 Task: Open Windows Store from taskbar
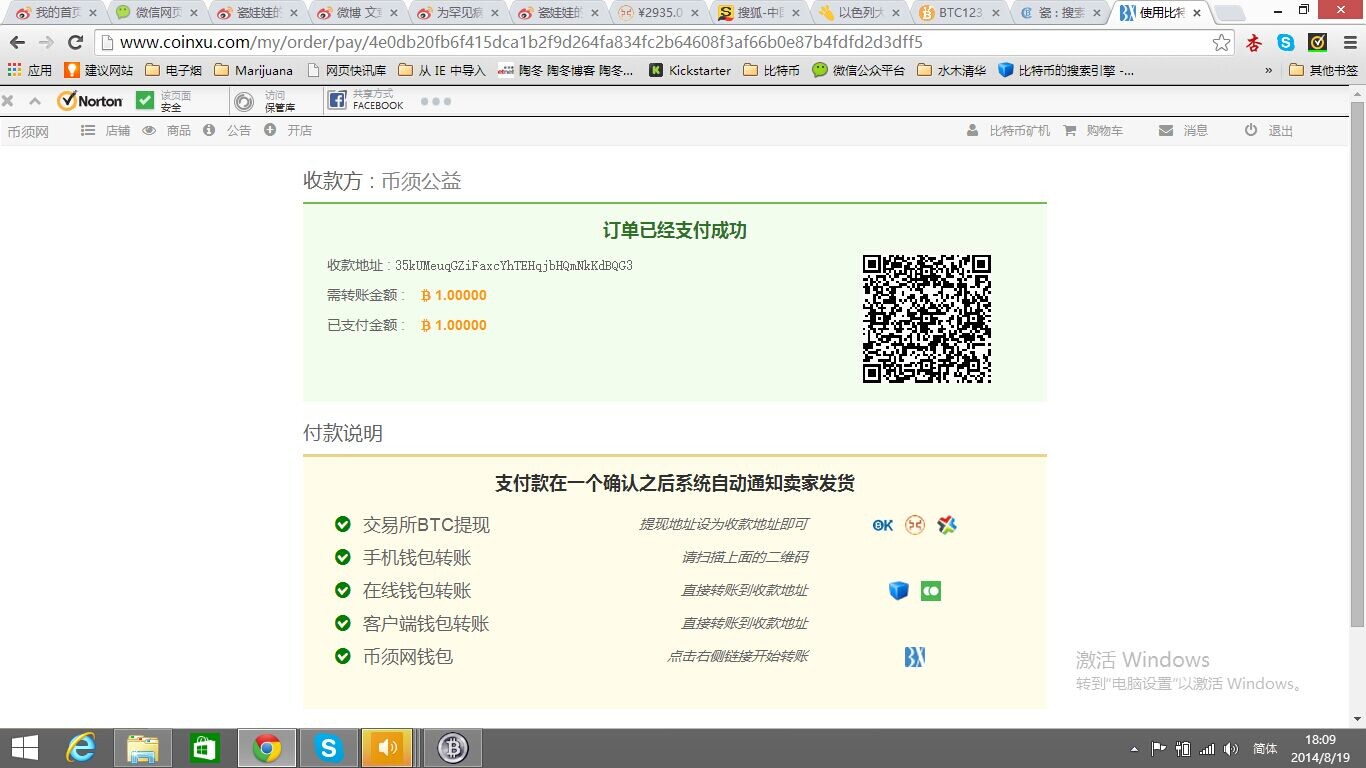[x=204, y=748]
